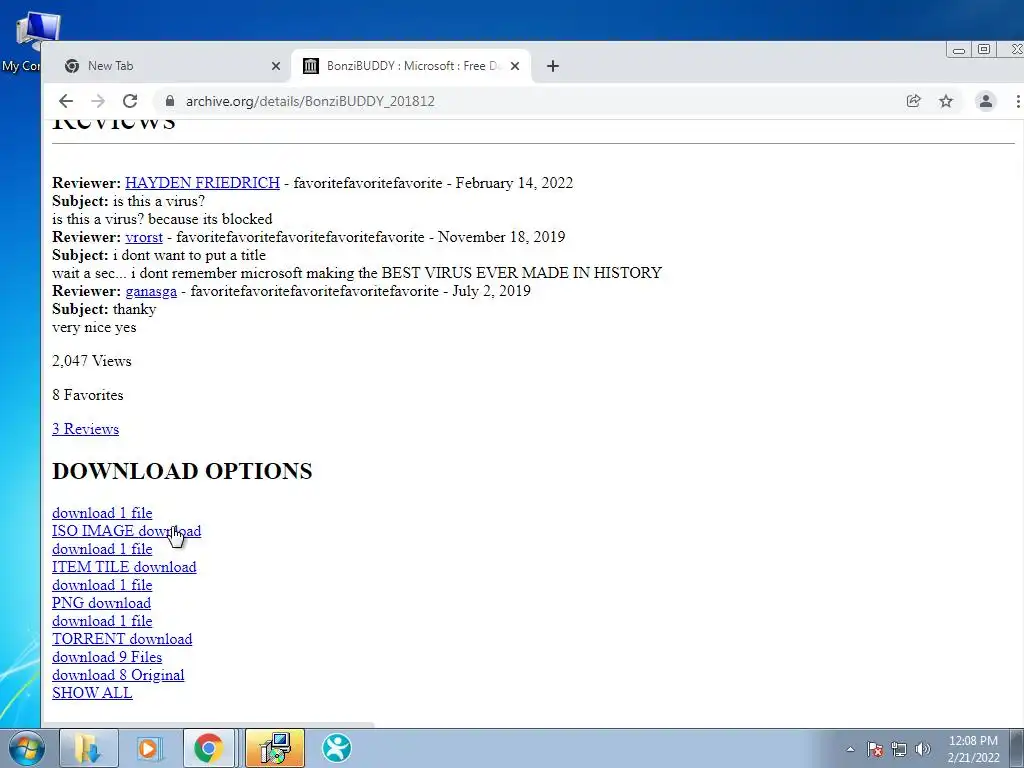
Task: Open HAYDEN FRIEDRICH reviewer profile
Action: click(x=202, y=183)
